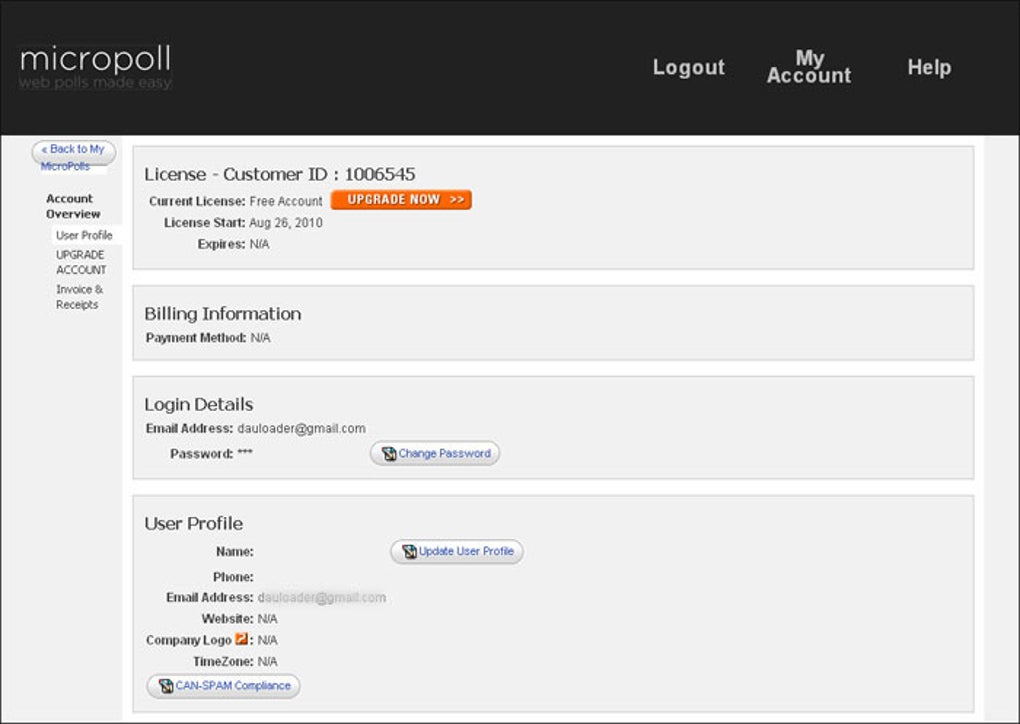This screenshot has height=724, width=1020.
Task: Click the masked Password value
Action: [245, 453]
